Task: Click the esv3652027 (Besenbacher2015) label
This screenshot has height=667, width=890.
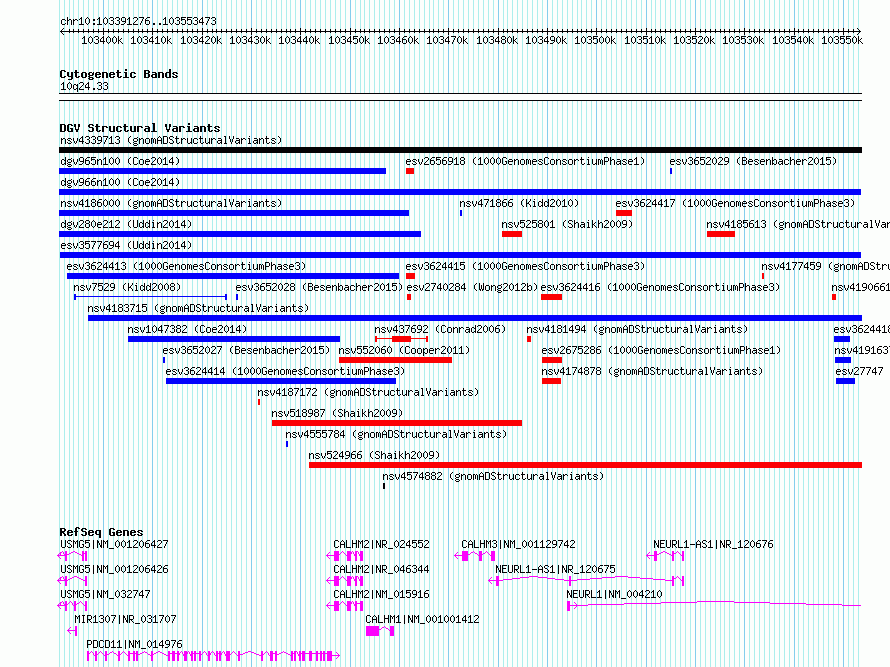Action: click(246, 350)
